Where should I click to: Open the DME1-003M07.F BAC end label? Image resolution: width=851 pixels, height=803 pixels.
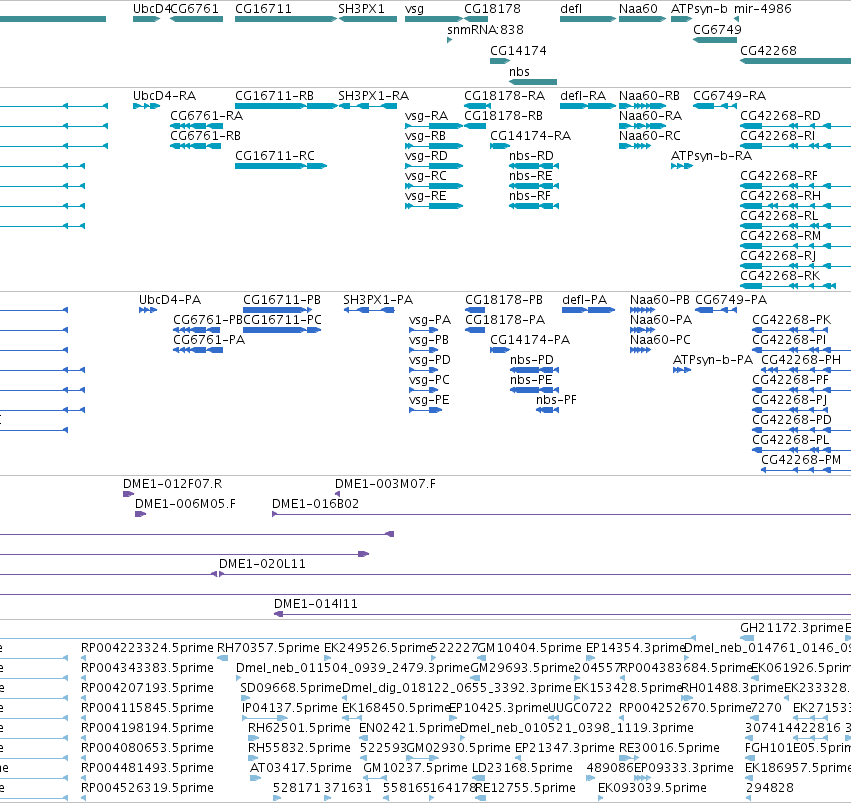(x=385, y=484)
